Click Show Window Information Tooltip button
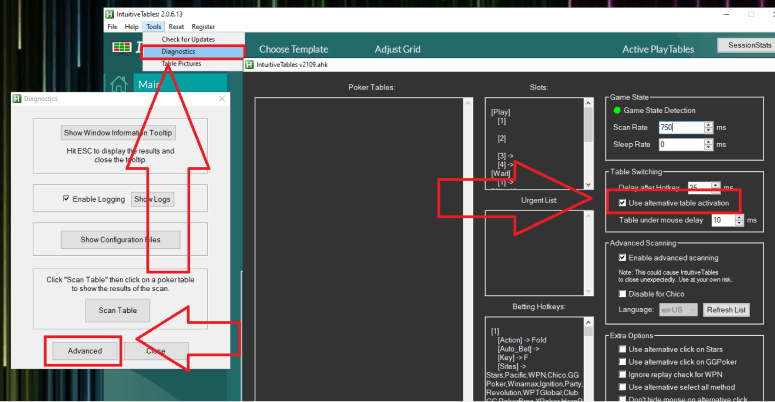This screenshot has width=775, height=402. pyautogui.click(x=118, y=133)
